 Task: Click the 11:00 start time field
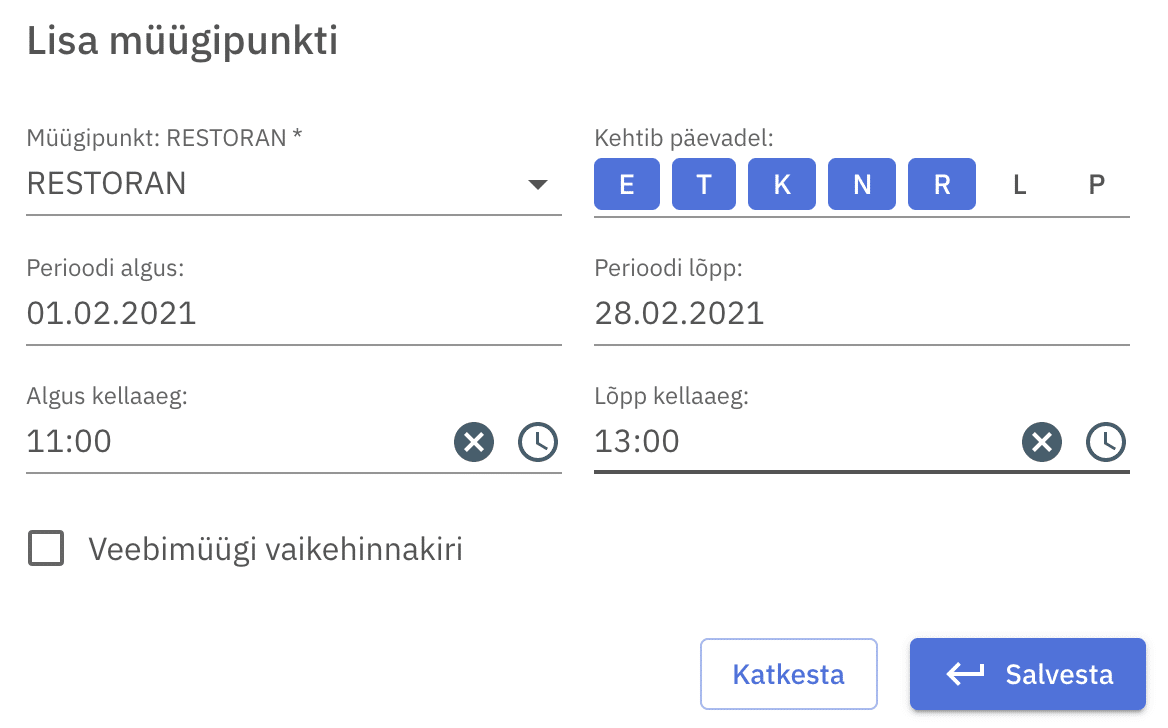click(235, 441)
